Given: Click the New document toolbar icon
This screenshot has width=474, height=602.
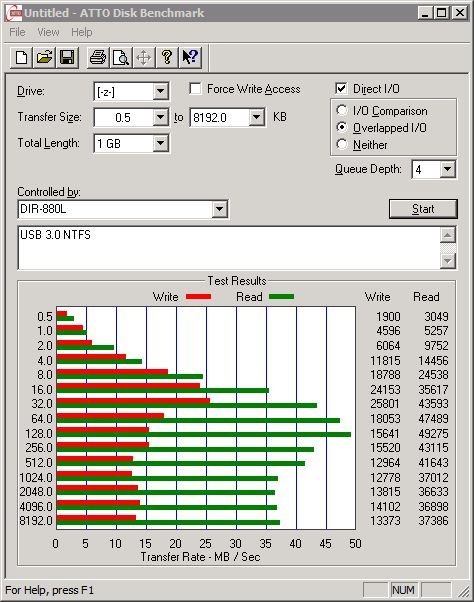Looking at the screenshot, I should (21, 58).
